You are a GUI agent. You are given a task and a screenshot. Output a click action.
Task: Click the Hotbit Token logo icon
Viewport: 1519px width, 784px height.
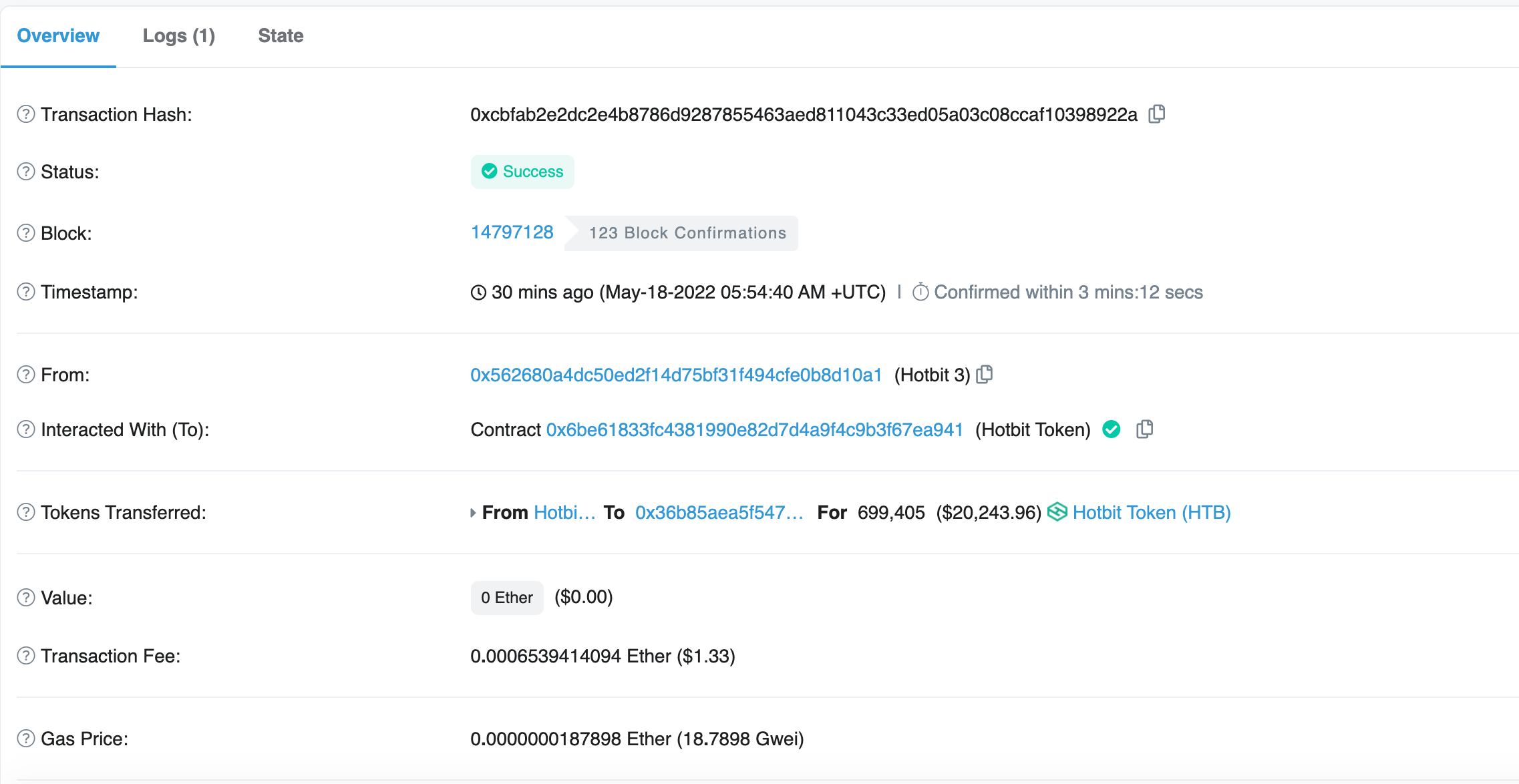(1057, 512)
